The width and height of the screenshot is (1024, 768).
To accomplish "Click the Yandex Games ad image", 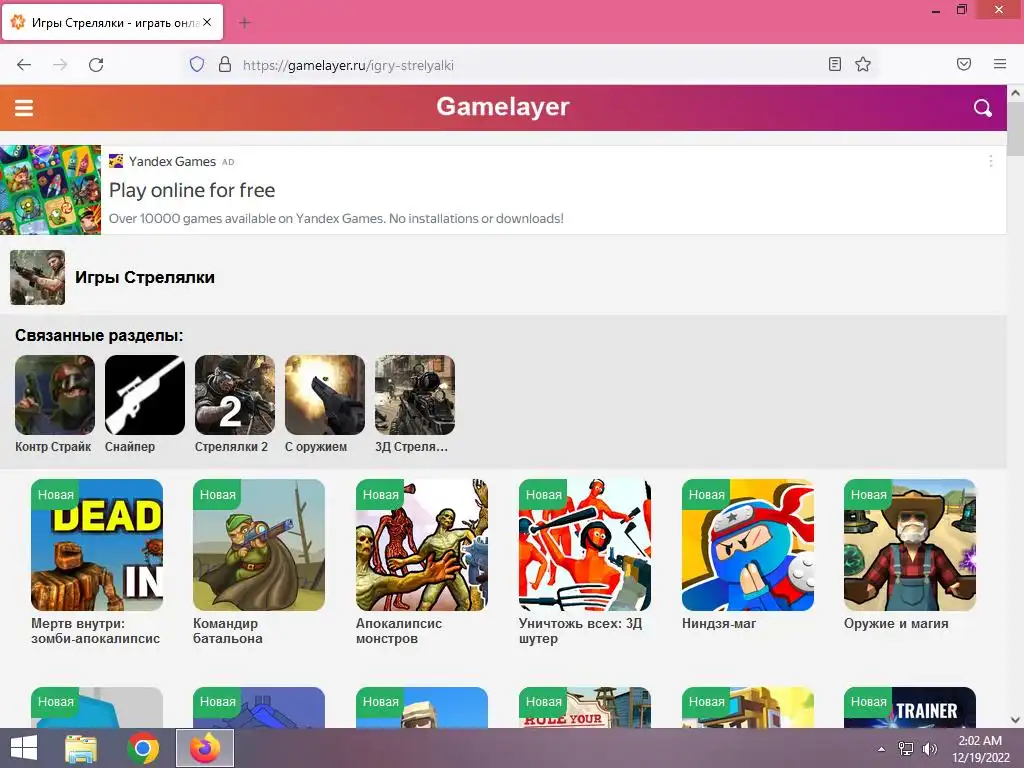I will [x=50, y=189].
